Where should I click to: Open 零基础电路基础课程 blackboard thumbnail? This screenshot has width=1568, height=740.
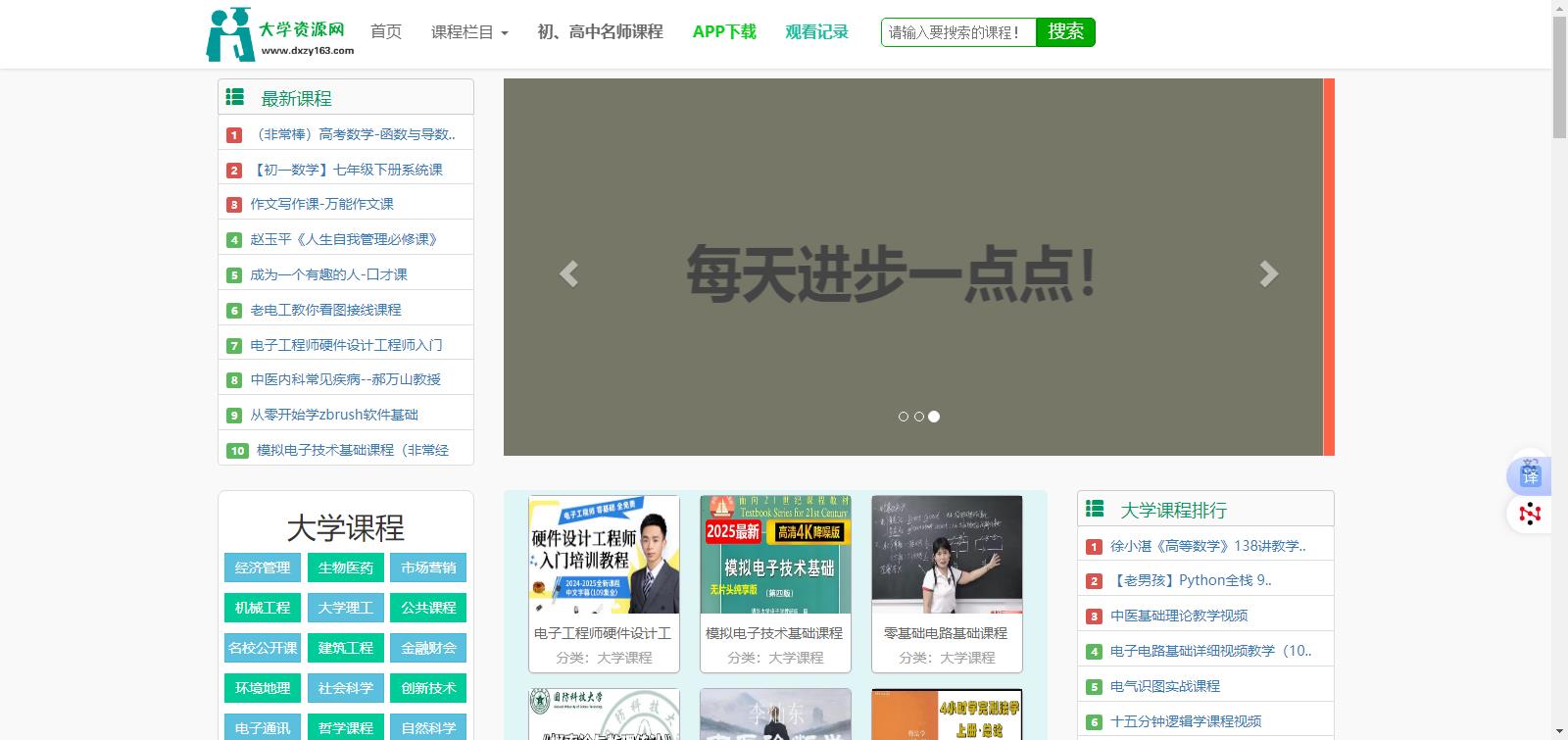[x=947, y=555]
